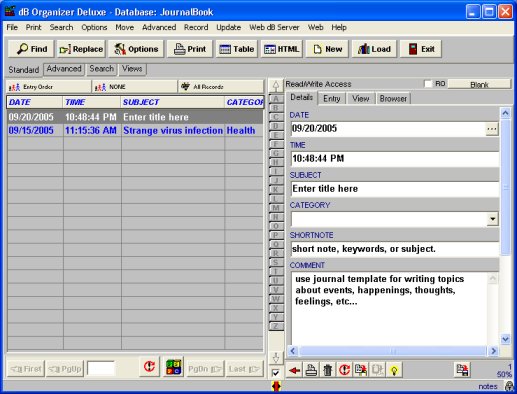Screen dimensions: 517x394
Task: Click into the SHORTNOTE field
Action: 395,249
